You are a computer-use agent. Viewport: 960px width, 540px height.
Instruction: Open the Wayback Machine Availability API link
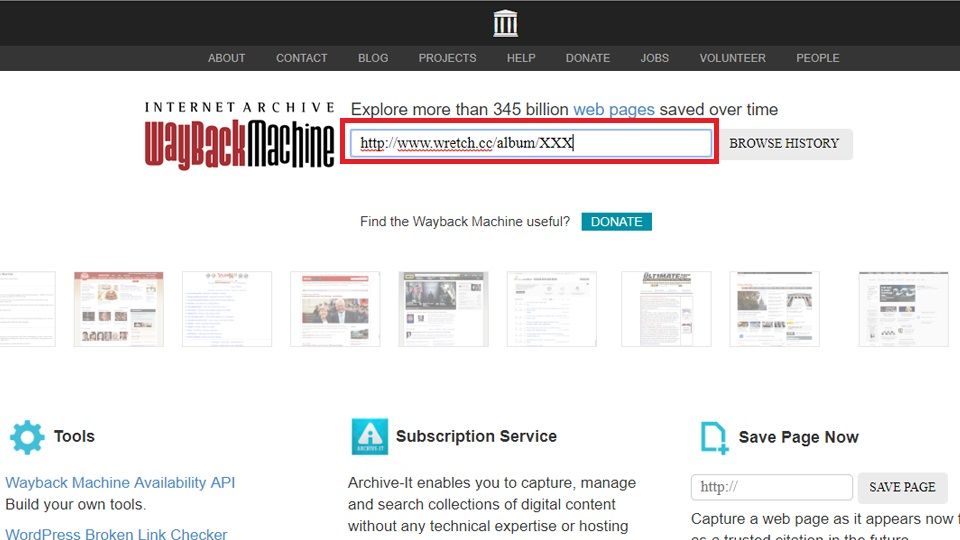pyautogui.click(x=120, y=482)
